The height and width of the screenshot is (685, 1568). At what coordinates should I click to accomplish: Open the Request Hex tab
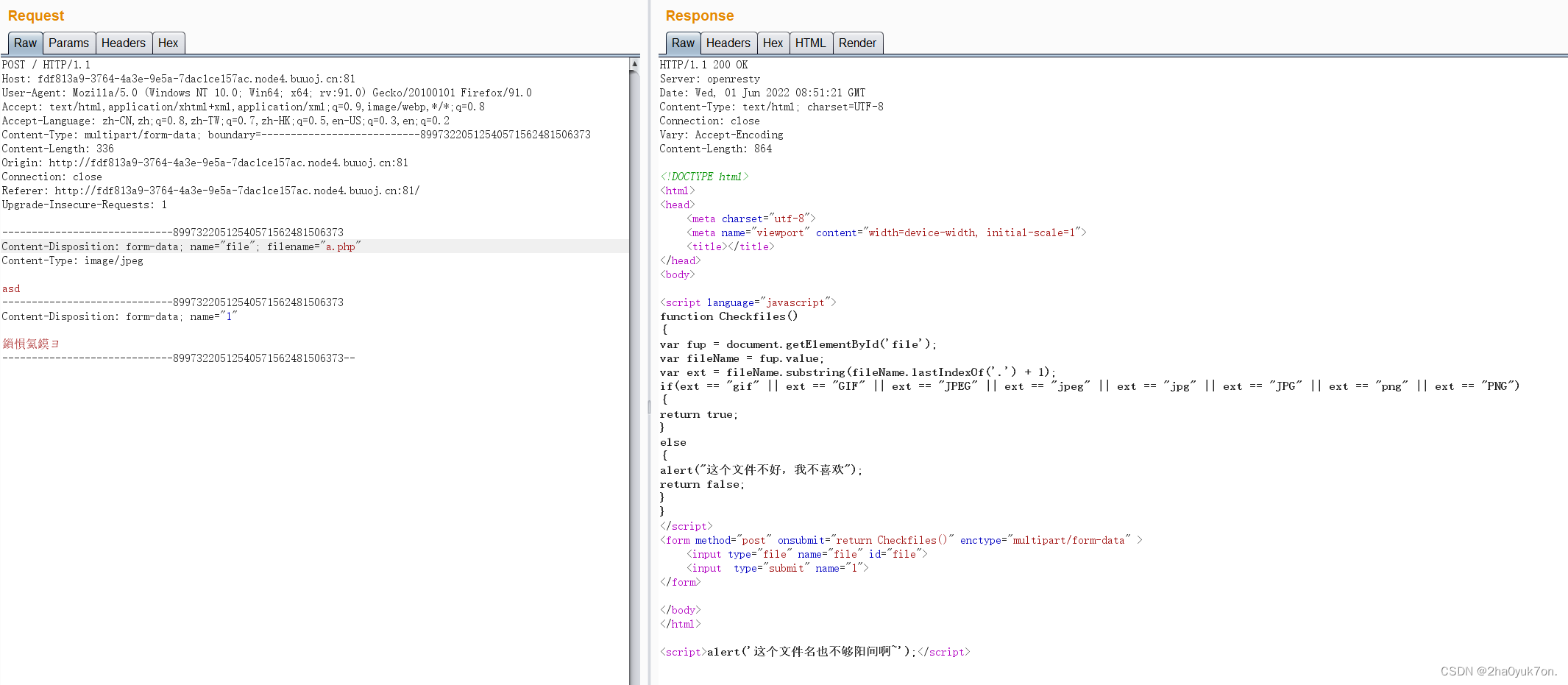[x=168, y=43]
